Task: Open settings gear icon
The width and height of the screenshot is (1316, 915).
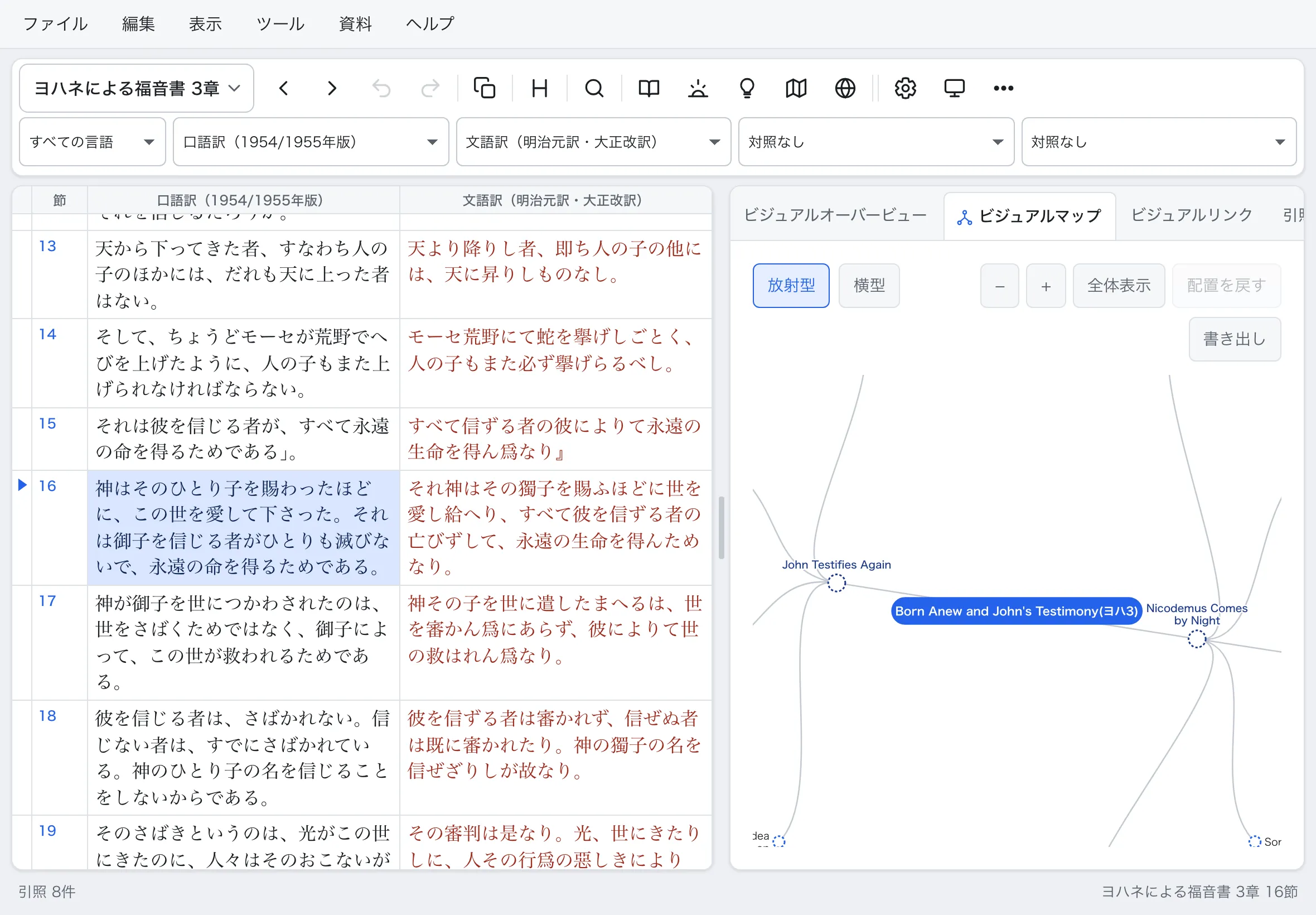Action: pos(906,88)
